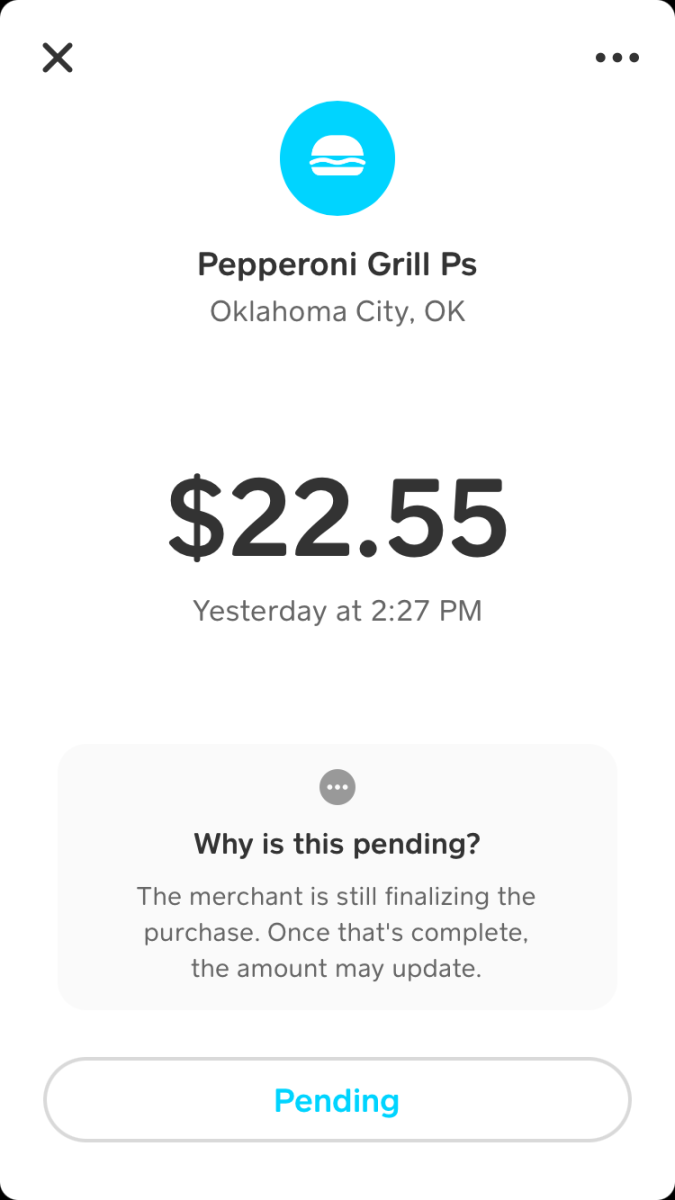The image size is (675, 1200).
Task: Tap the Oklahoma City, OK location text
Action: tap(337, 312)
